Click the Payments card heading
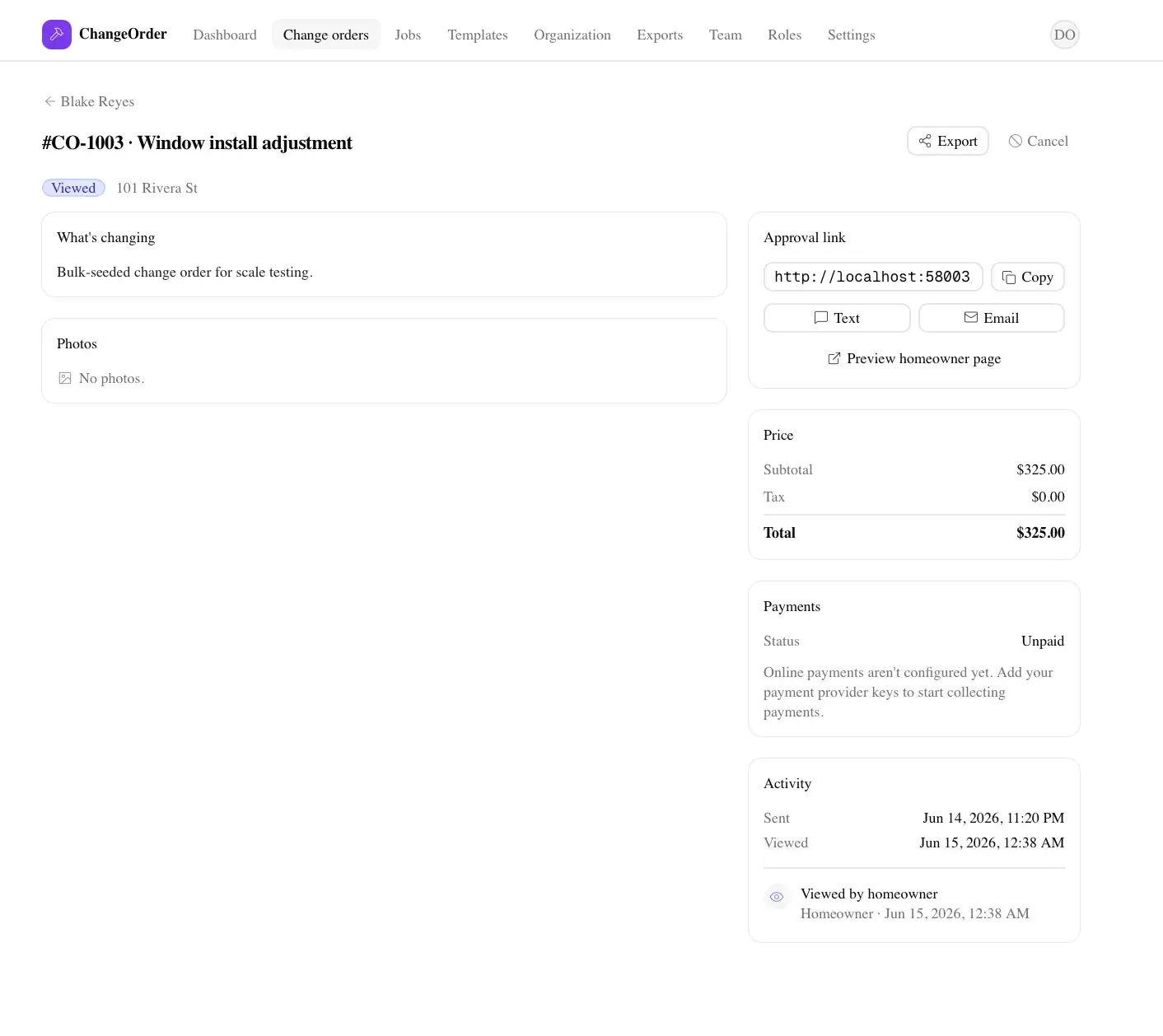Image resolution: width=1163 pixels, height=1036 pixels. [792, 606]
